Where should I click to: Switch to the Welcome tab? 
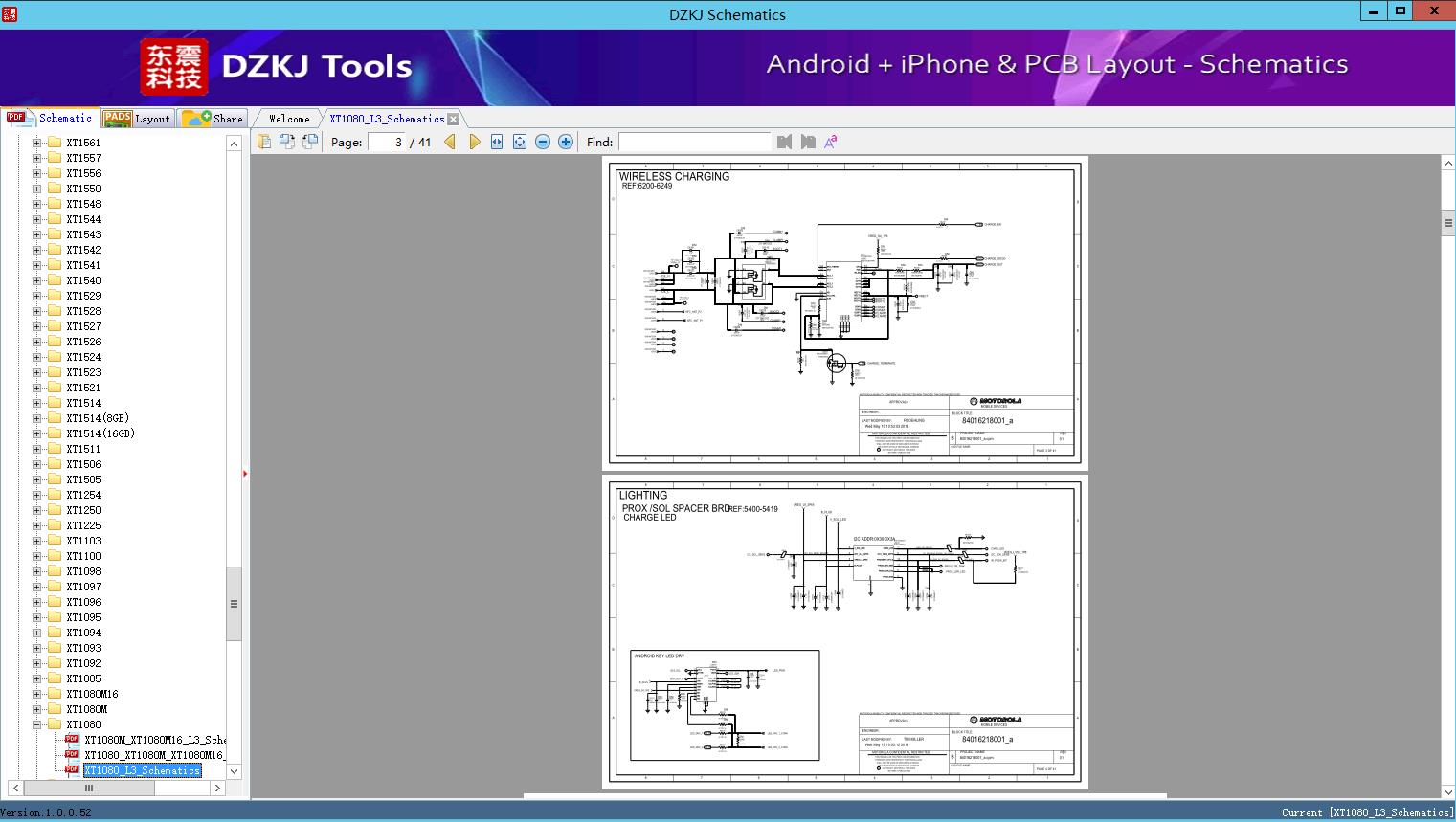point(289,119)
